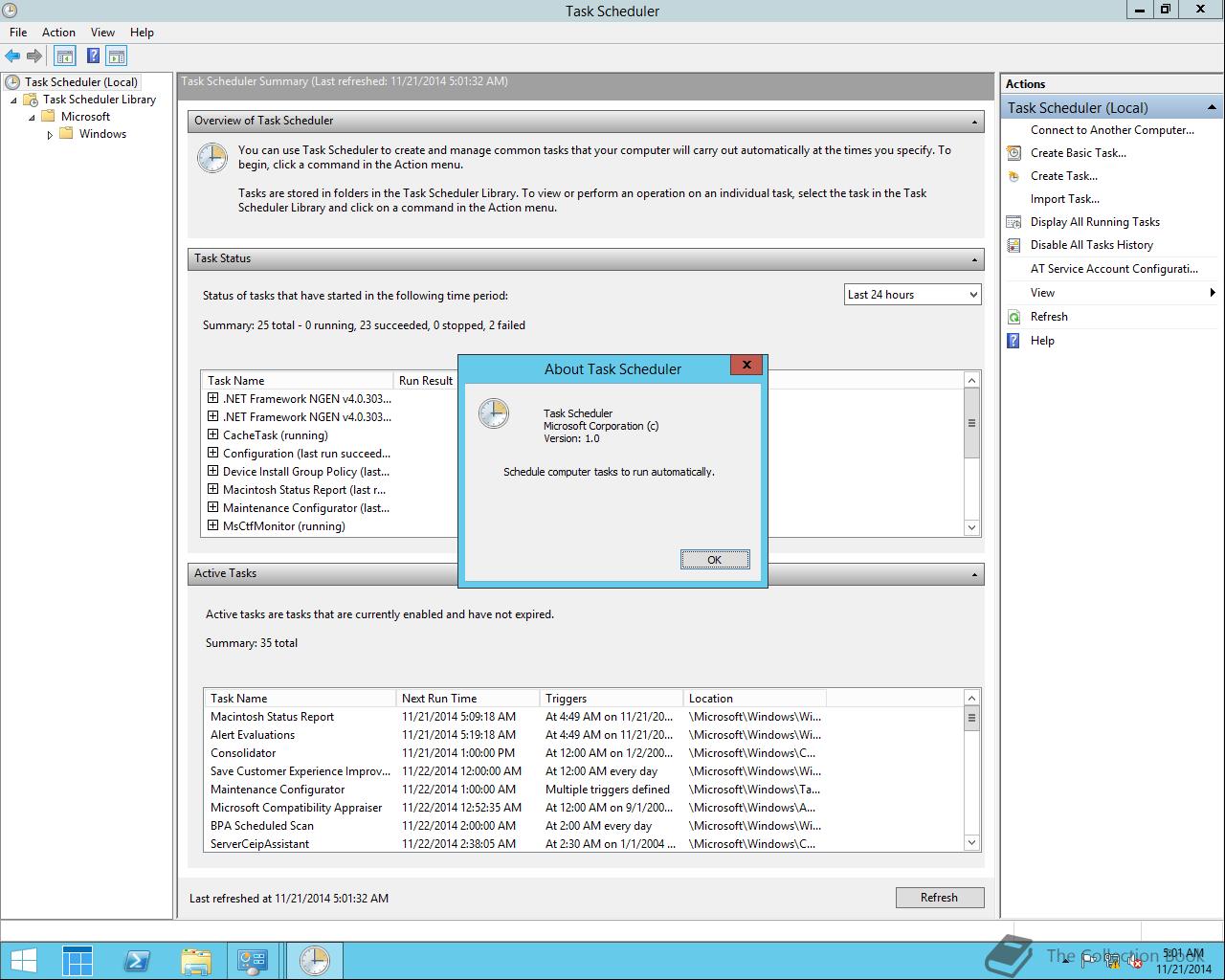Open the Action menu
This screenshot has height=980, width=1225.
[x=58, y=33]
